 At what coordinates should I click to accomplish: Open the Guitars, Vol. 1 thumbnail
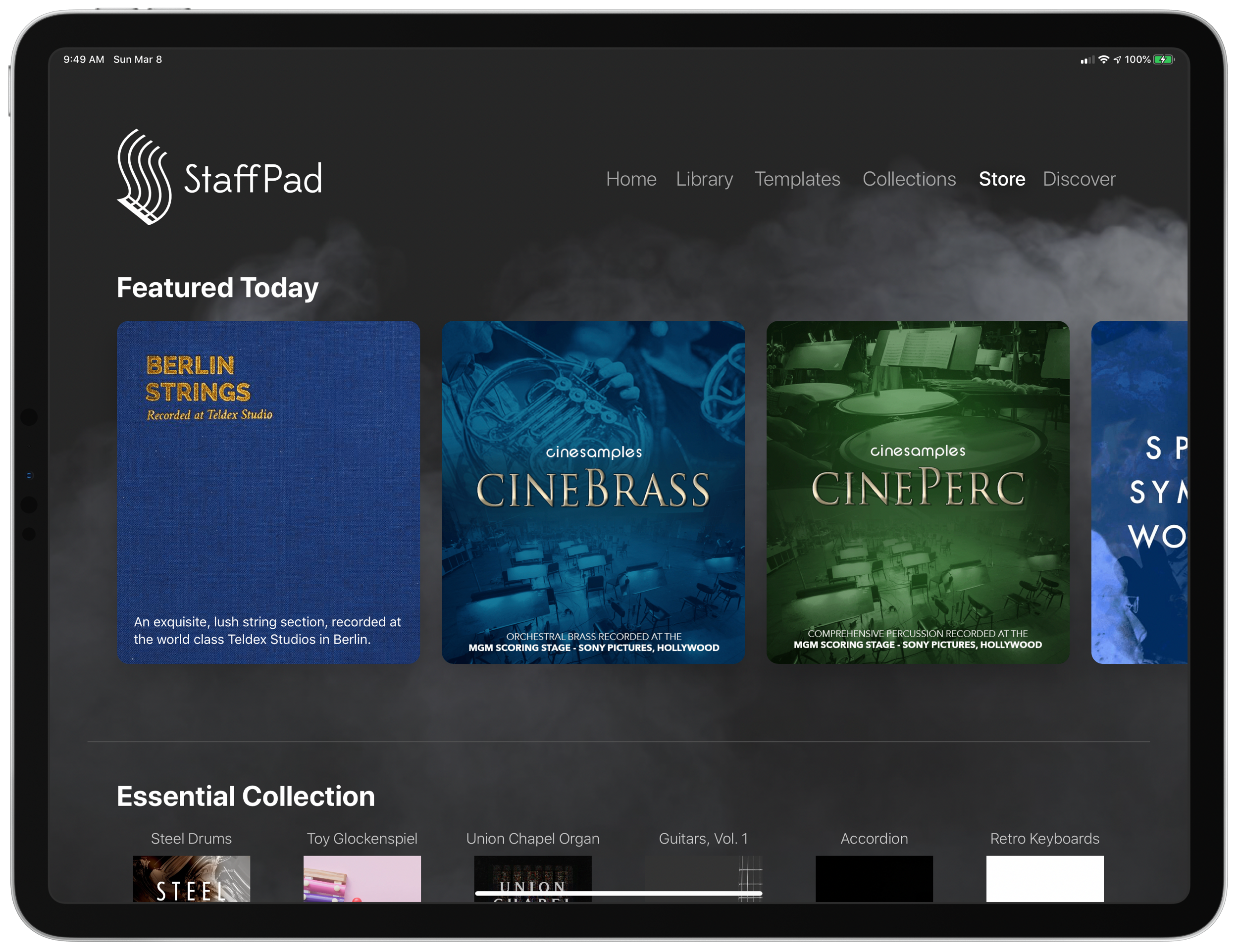704,878
